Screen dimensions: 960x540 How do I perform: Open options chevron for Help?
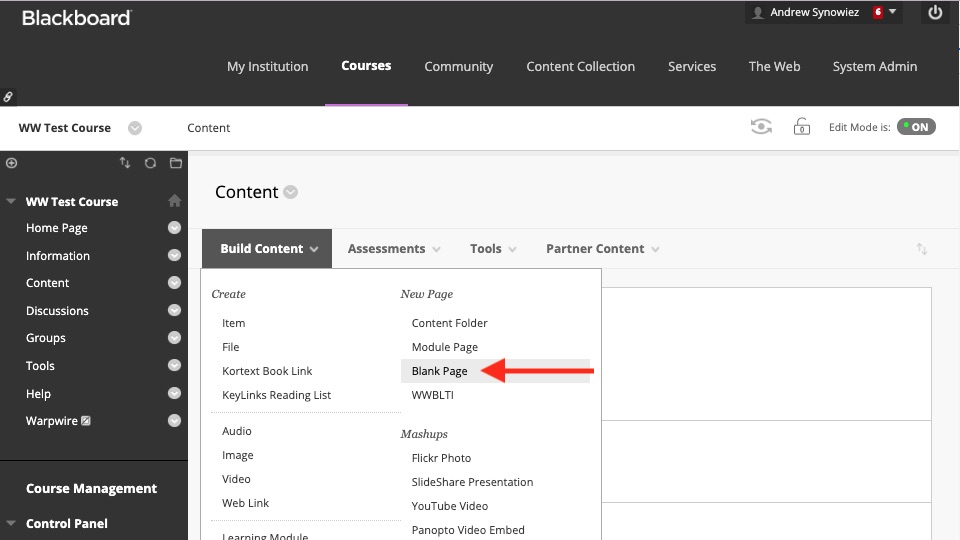(174, 393)
